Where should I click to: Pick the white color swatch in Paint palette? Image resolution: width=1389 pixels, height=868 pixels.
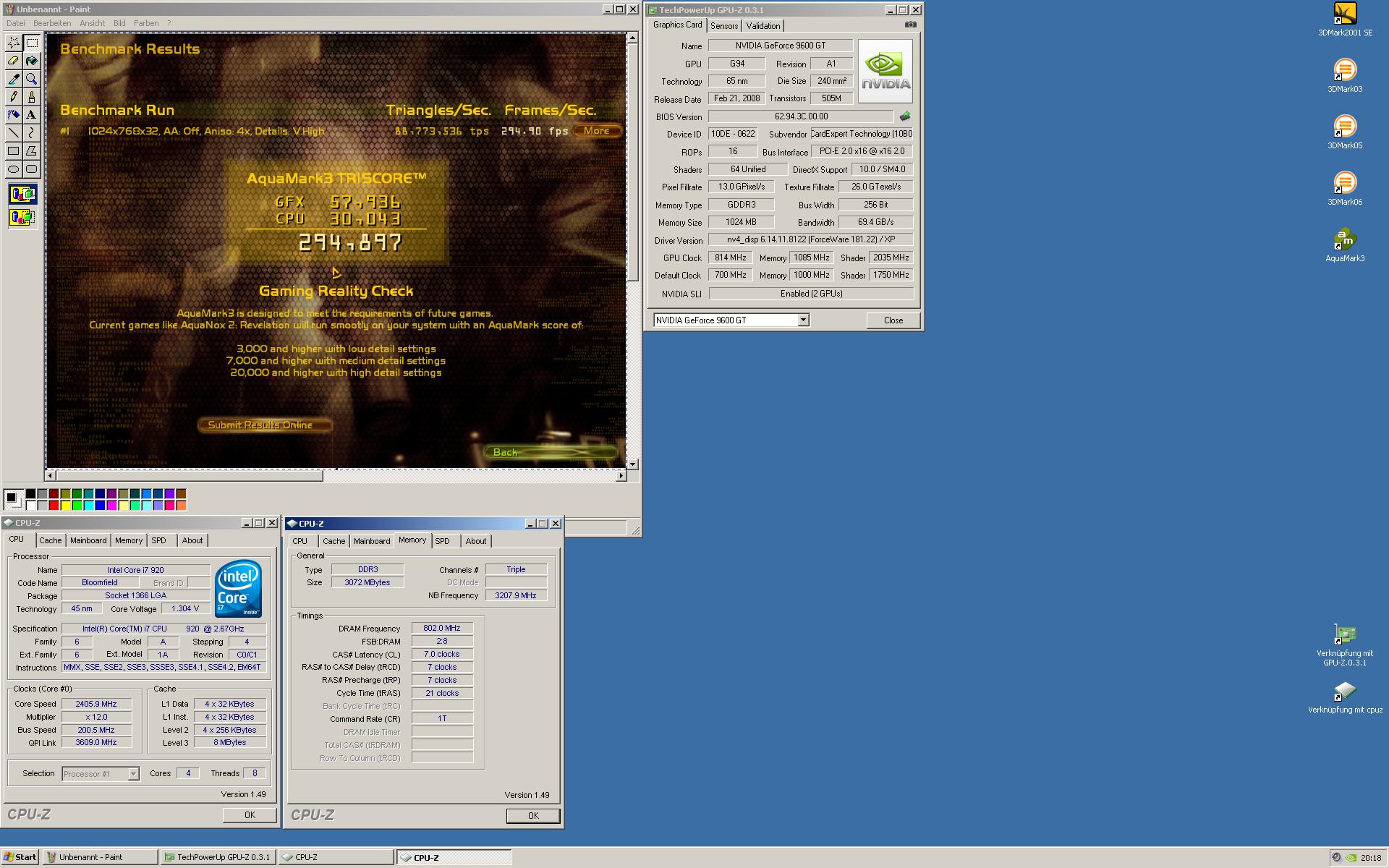(x=30, y=505)
